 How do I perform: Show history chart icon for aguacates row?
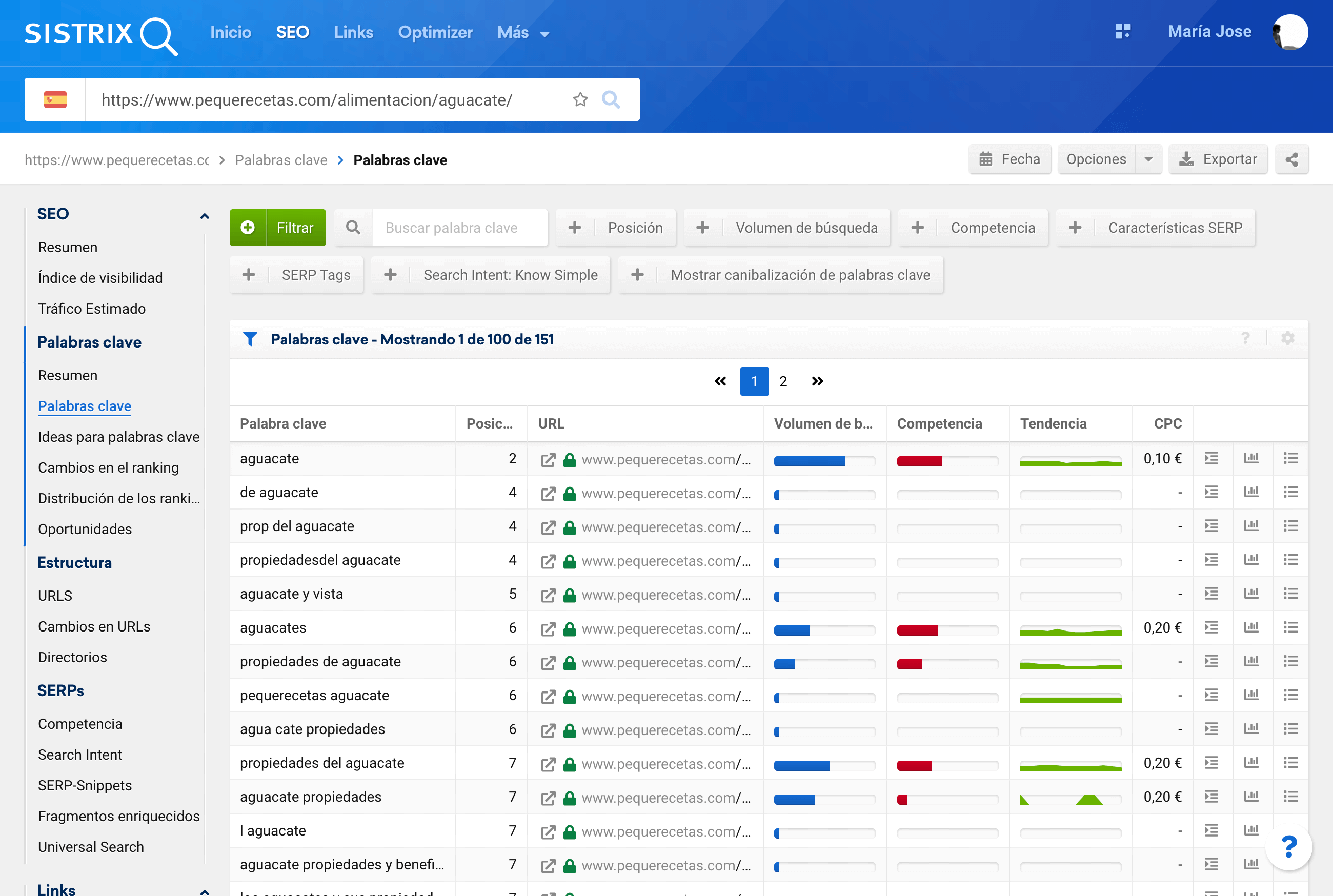coord(1251,627)
